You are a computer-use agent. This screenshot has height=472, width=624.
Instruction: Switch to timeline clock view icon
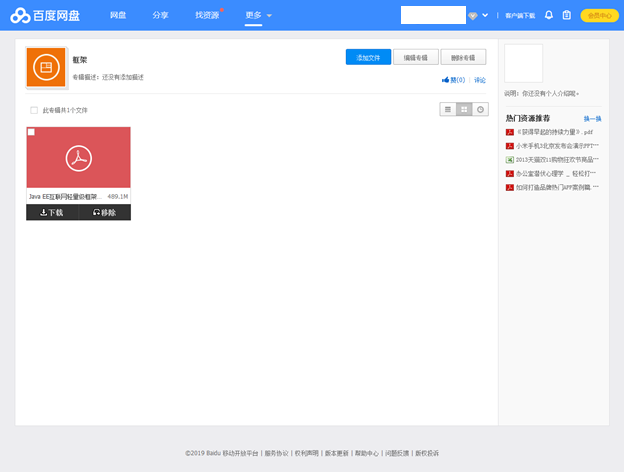pos(480,109)
